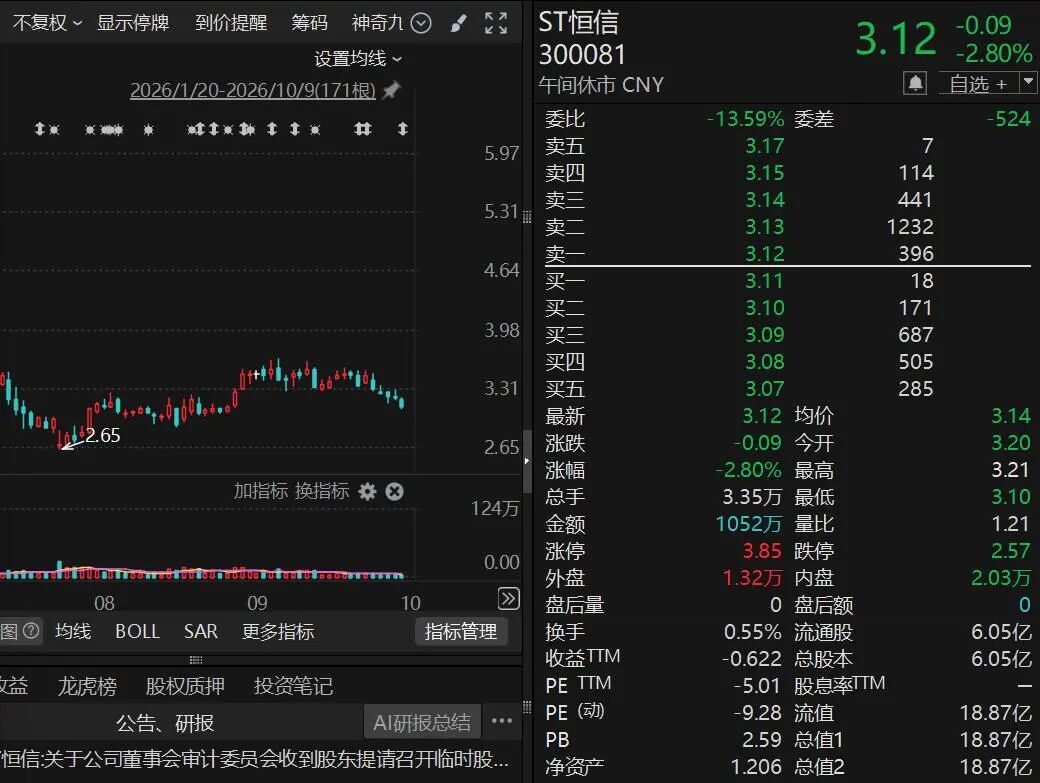Switch to the 股权质押 tab
This screenshot has height=783, width=1040.
[185, 686]
